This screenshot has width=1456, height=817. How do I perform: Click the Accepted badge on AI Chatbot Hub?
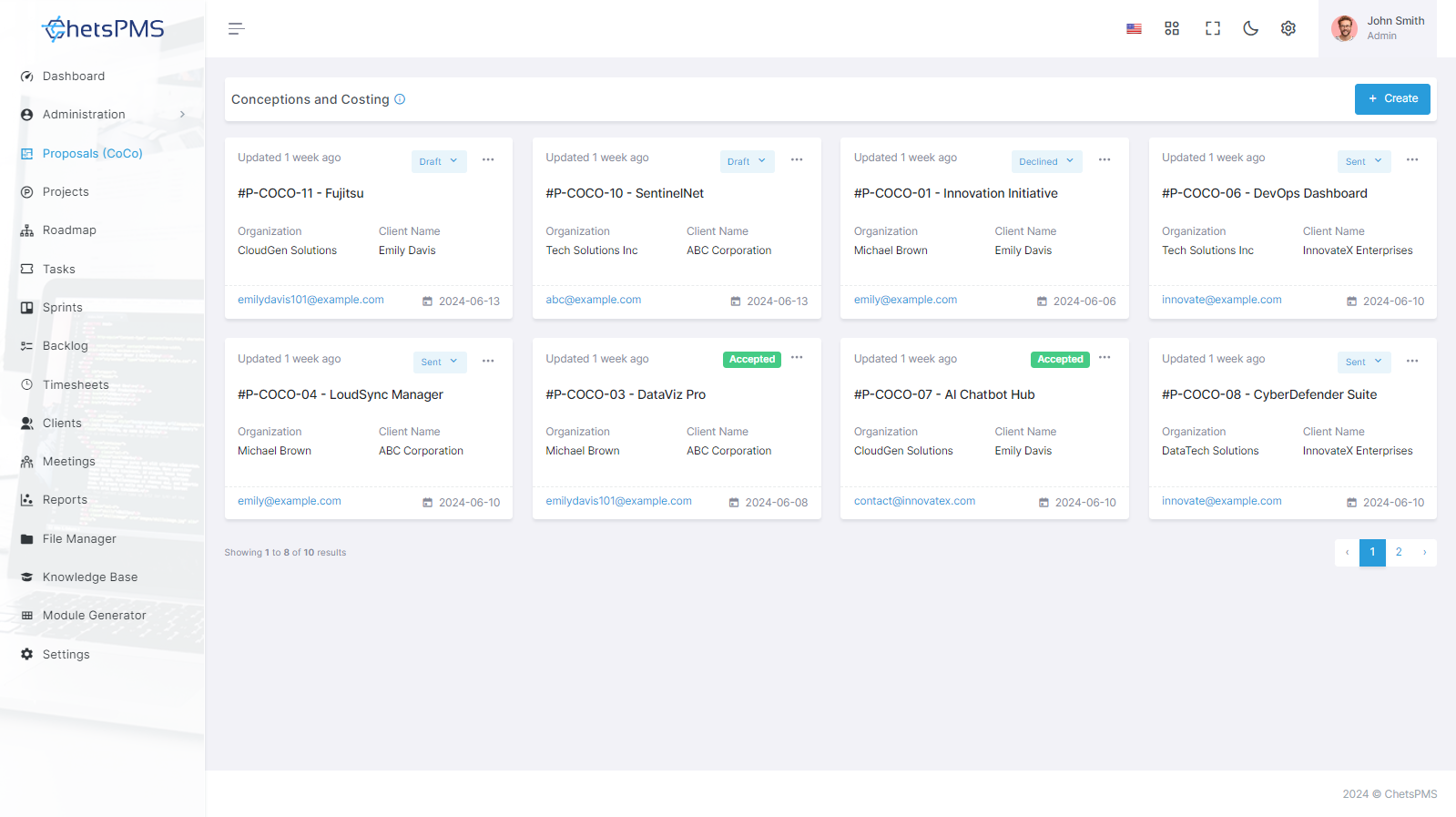1060,360
